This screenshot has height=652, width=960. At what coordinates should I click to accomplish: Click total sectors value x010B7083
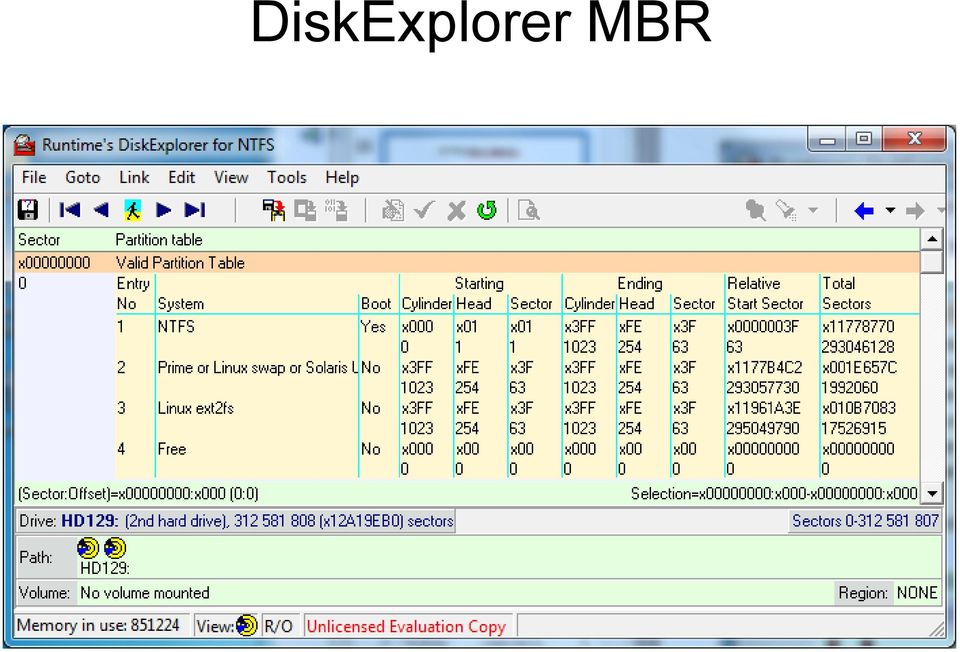(858, 408)
